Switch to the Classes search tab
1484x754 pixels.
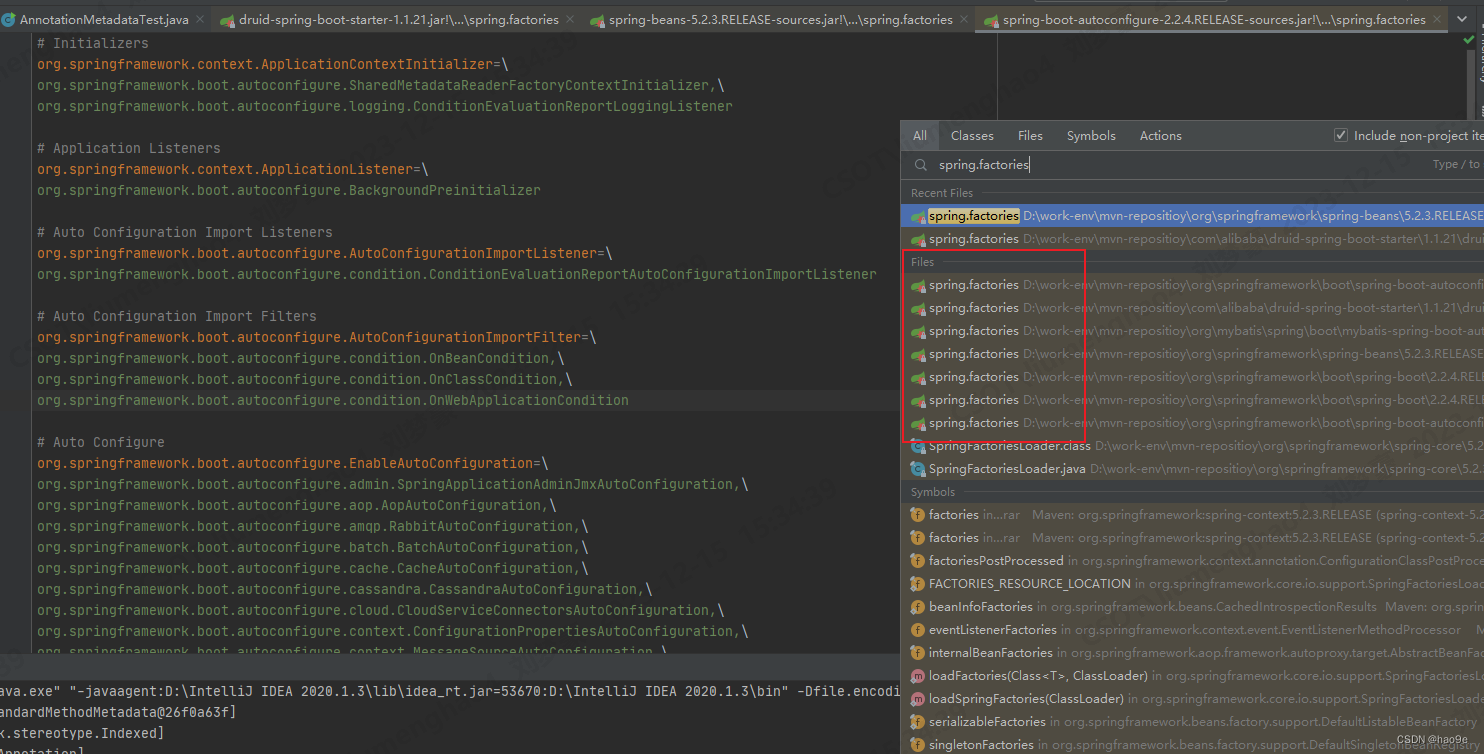(972, 136)
